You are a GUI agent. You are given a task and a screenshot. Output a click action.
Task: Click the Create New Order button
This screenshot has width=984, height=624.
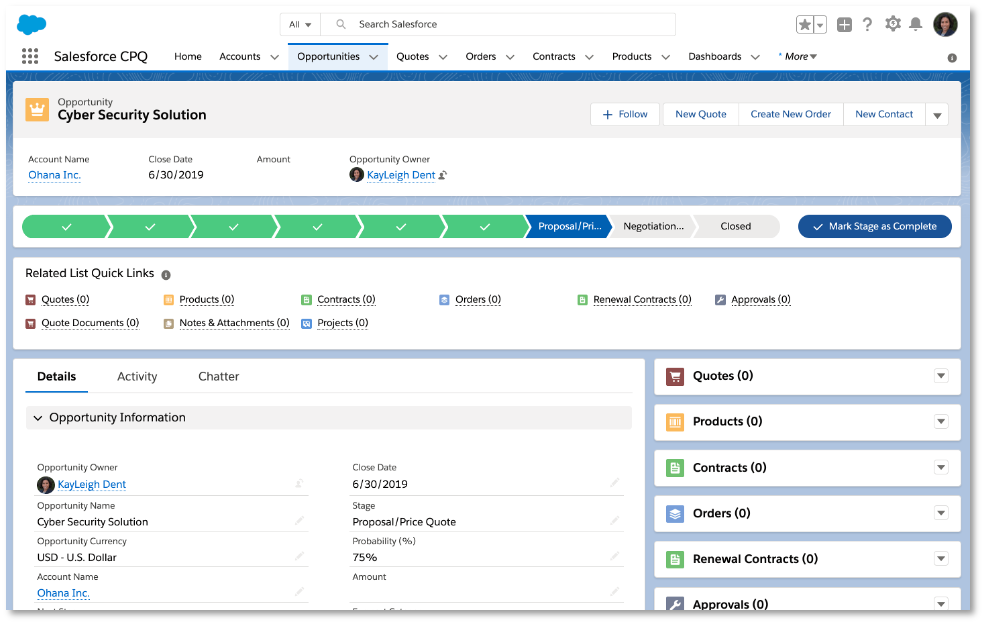point(790,114)
